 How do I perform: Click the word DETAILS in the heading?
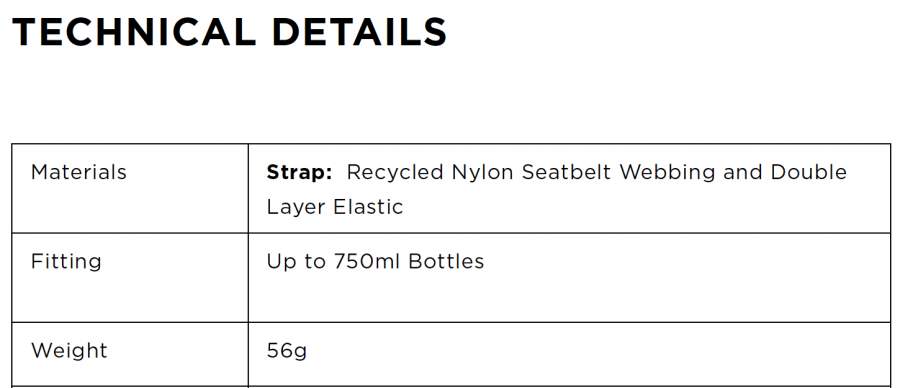[359, 32]
